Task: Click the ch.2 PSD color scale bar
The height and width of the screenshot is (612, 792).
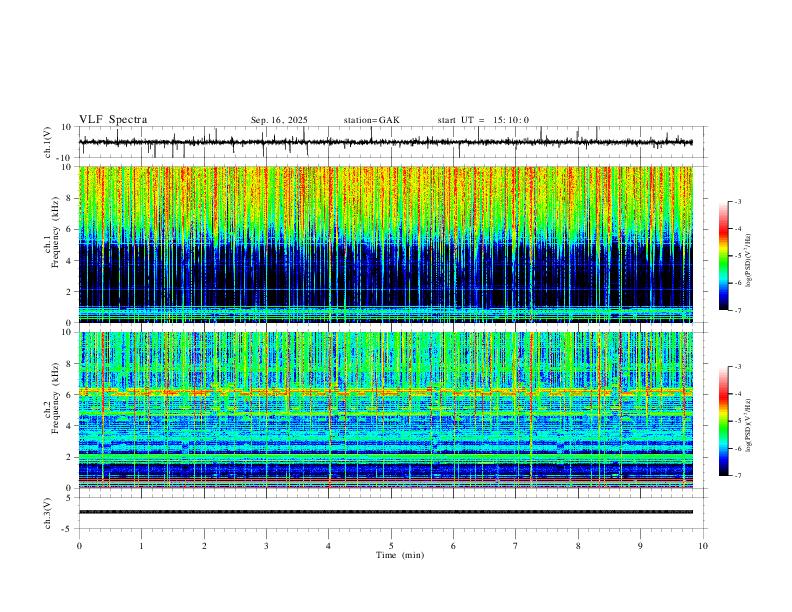Action: point(723,421)
